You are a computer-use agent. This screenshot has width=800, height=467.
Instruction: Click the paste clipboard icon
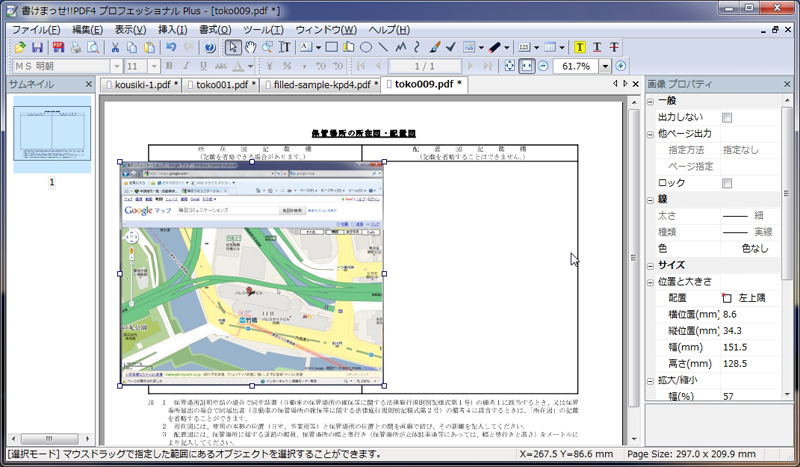149,47
